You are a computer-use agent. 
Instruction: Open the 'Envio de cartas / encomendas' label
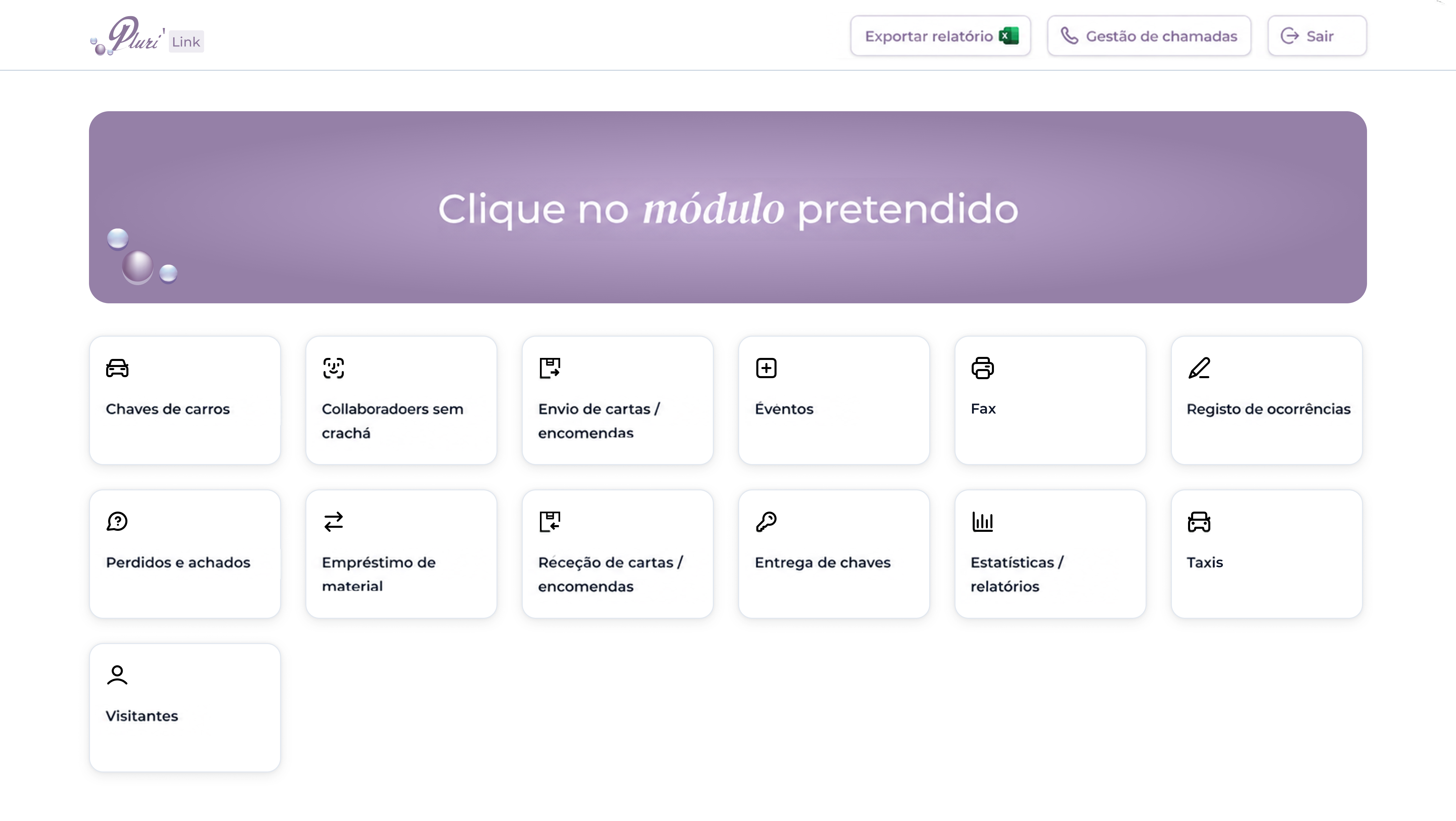(599, 421)
